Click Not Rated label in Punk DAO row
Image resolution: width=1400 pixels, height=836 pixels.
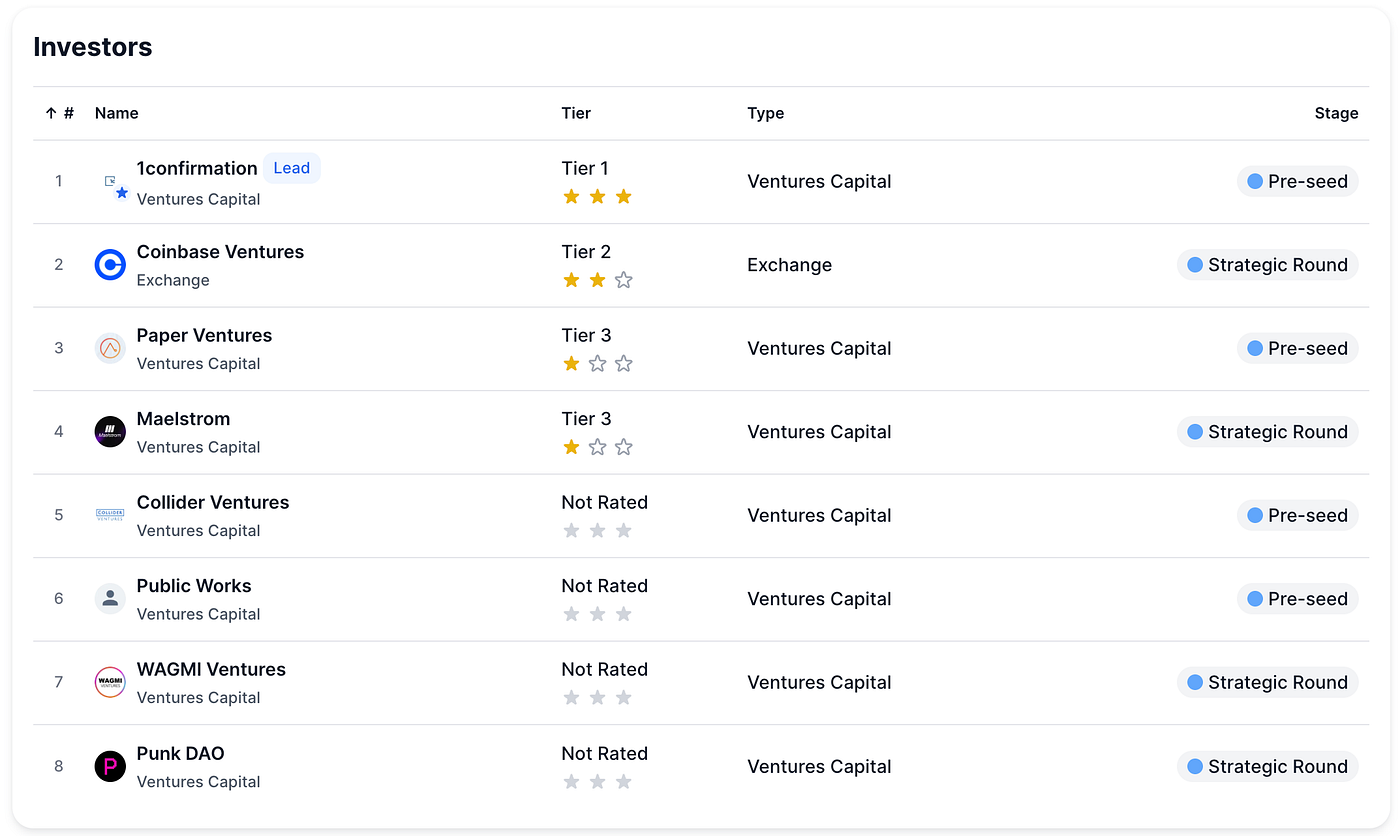coord(605,753)
